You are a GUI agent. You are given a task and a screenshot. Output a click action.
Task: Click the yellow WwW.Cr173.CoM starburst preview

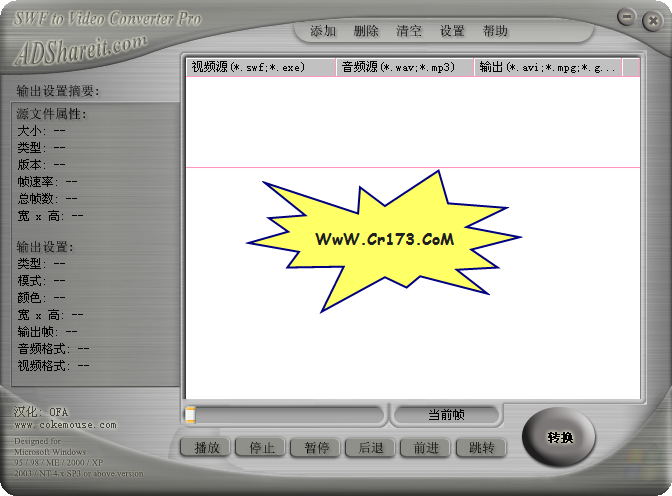[385, 240]
